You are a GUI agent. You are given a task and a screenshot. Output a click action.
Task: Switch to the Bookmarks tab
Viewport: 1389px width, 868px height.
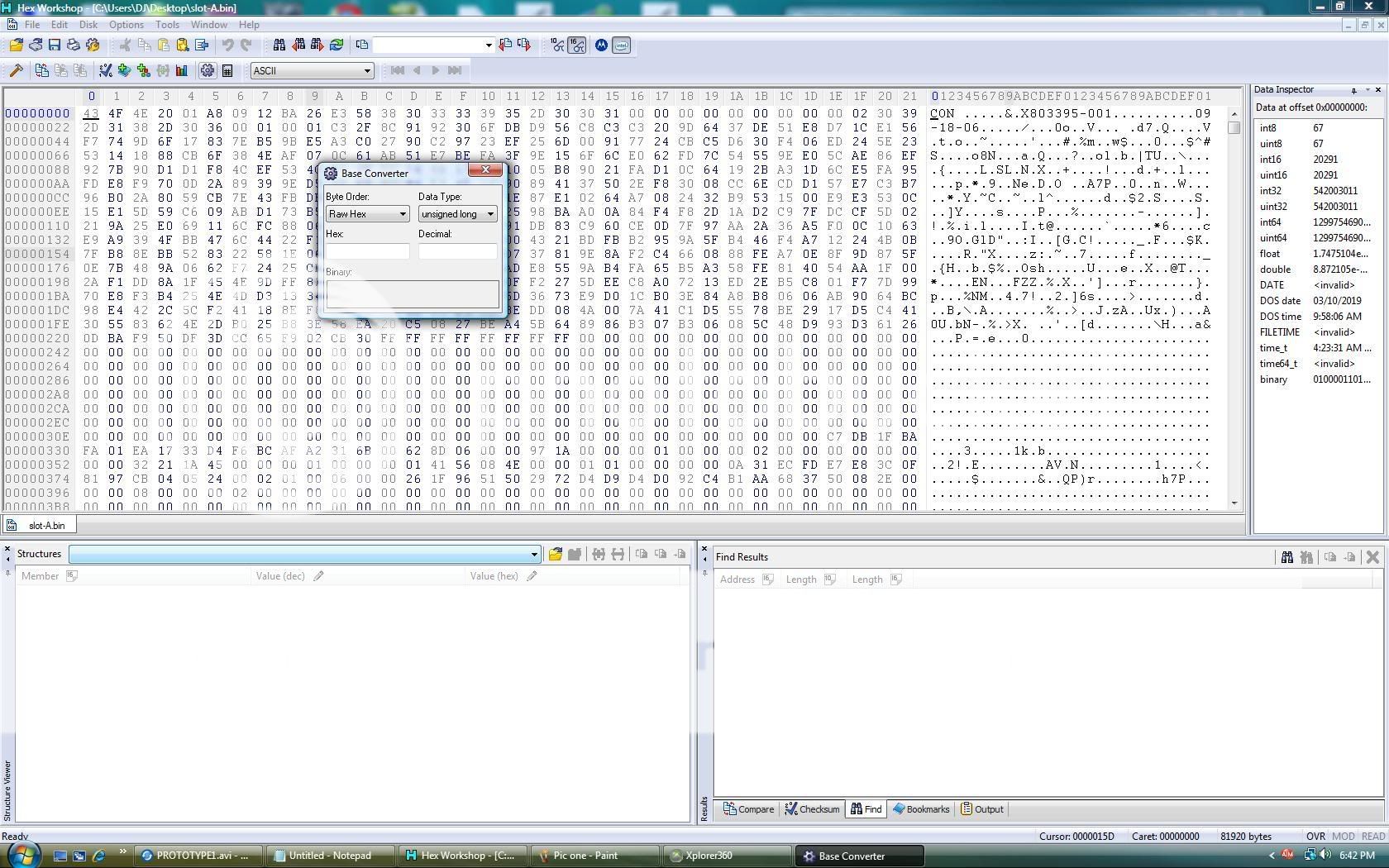click(x=921, y=809)
